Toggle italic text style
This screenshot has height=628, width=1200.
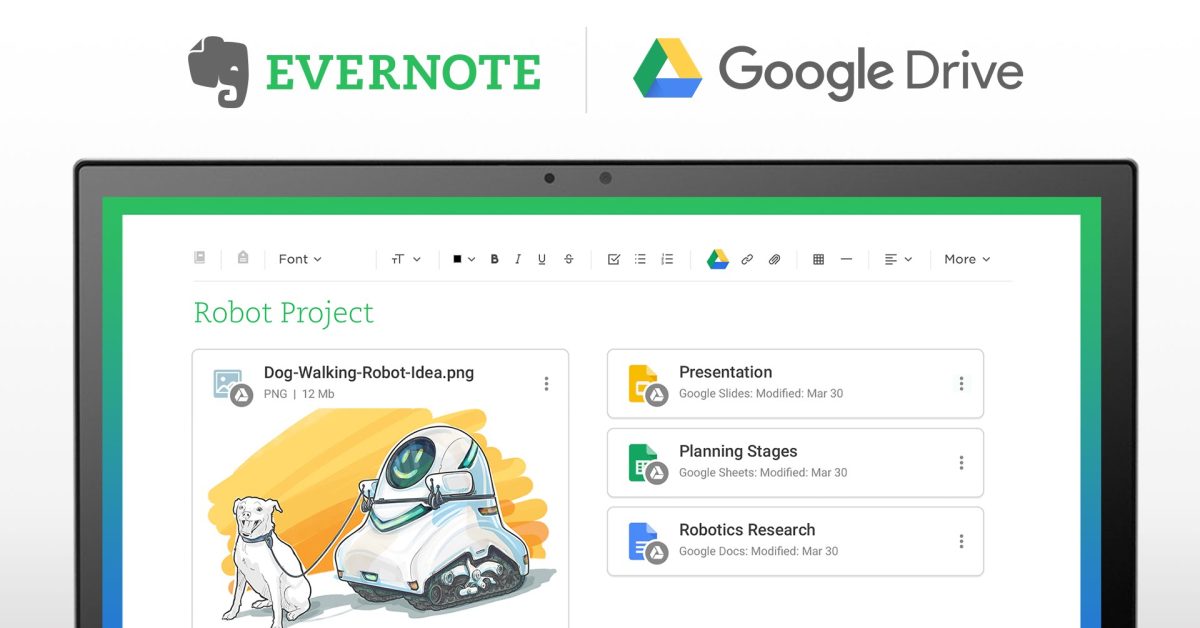click(x=517, y=259)
